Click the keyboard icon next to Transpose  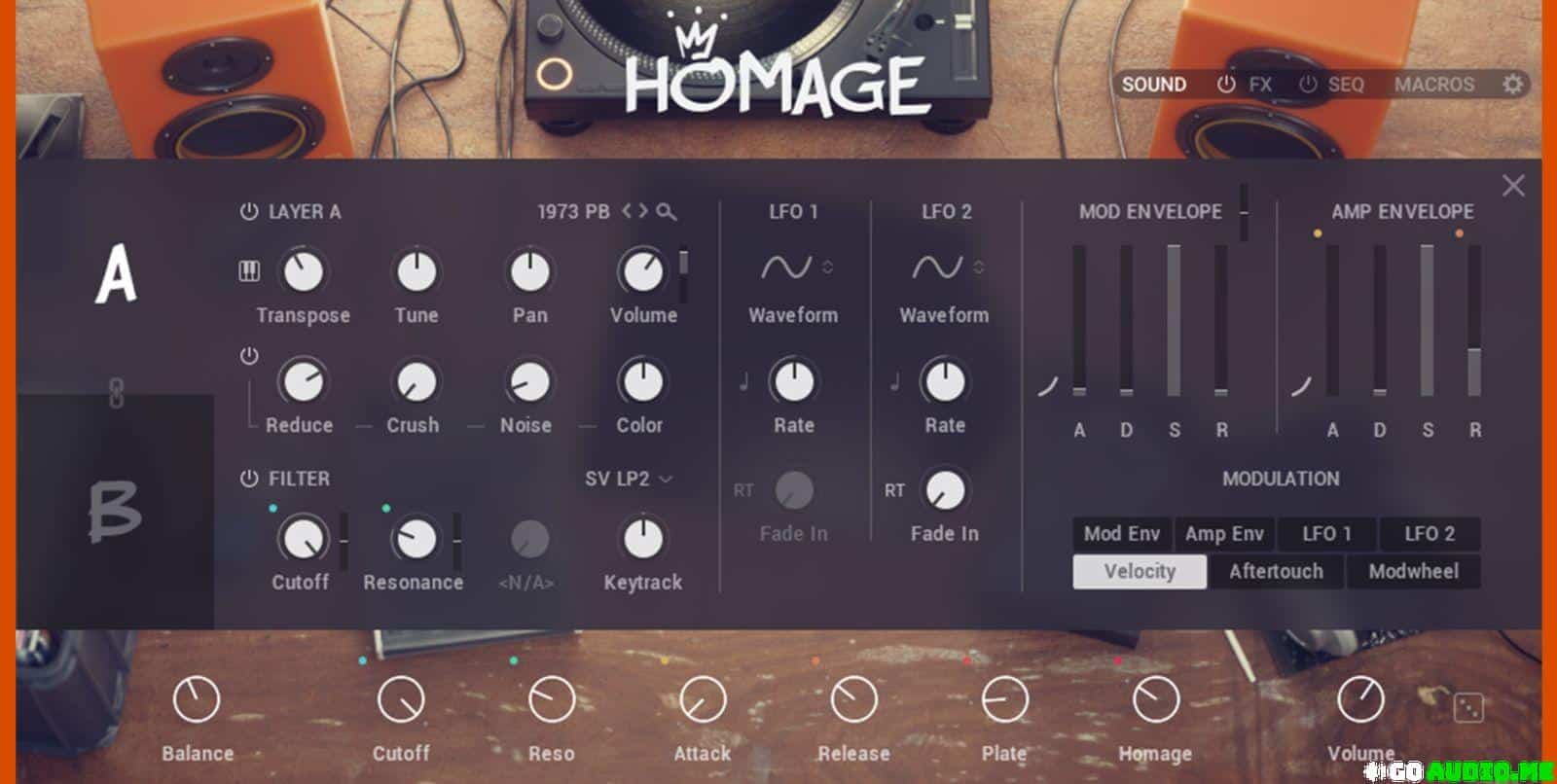tap(249, 271)
